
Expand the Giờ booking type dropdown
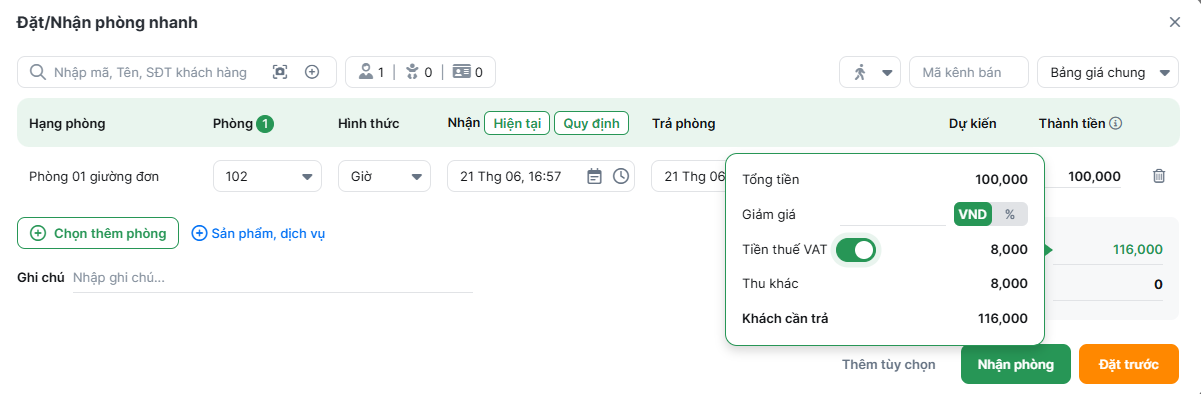coord(384,176)
